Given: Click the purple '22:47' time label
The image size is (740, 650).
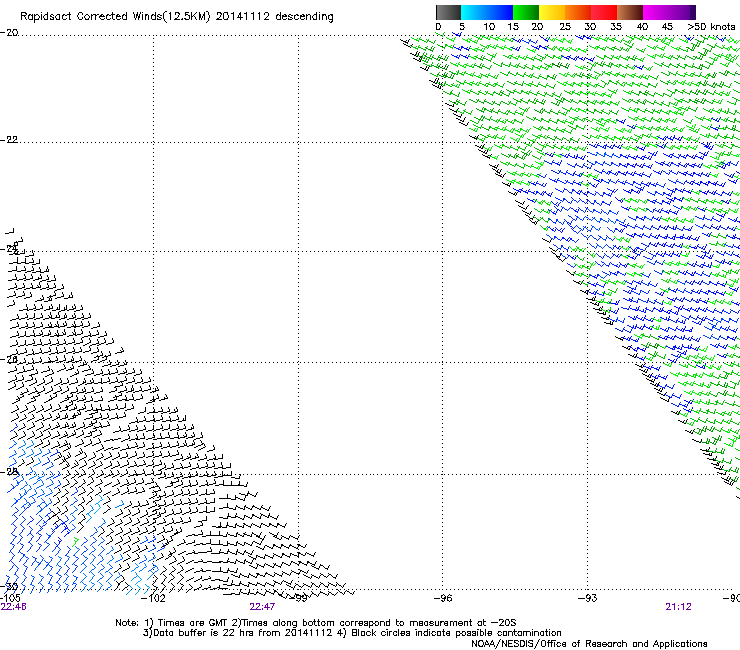Looking at the screenshot, I should point(262,607).
